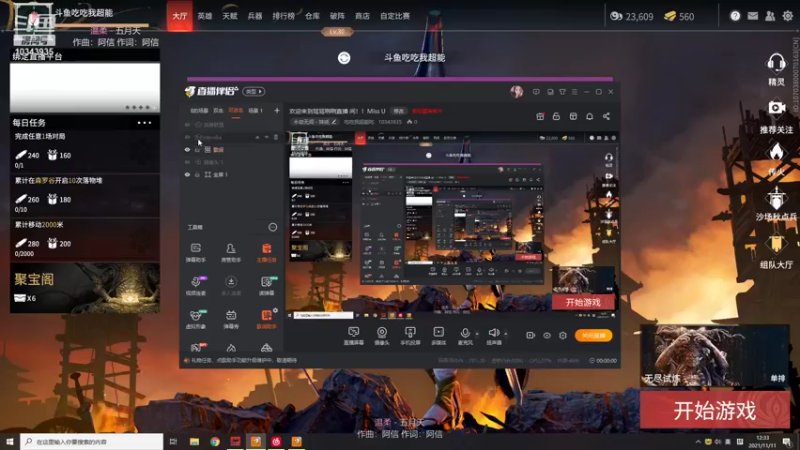Toggle the preview eye icon near 关闭直播
The height and width of the screenshot is (450, 800).
pos(546,335)
